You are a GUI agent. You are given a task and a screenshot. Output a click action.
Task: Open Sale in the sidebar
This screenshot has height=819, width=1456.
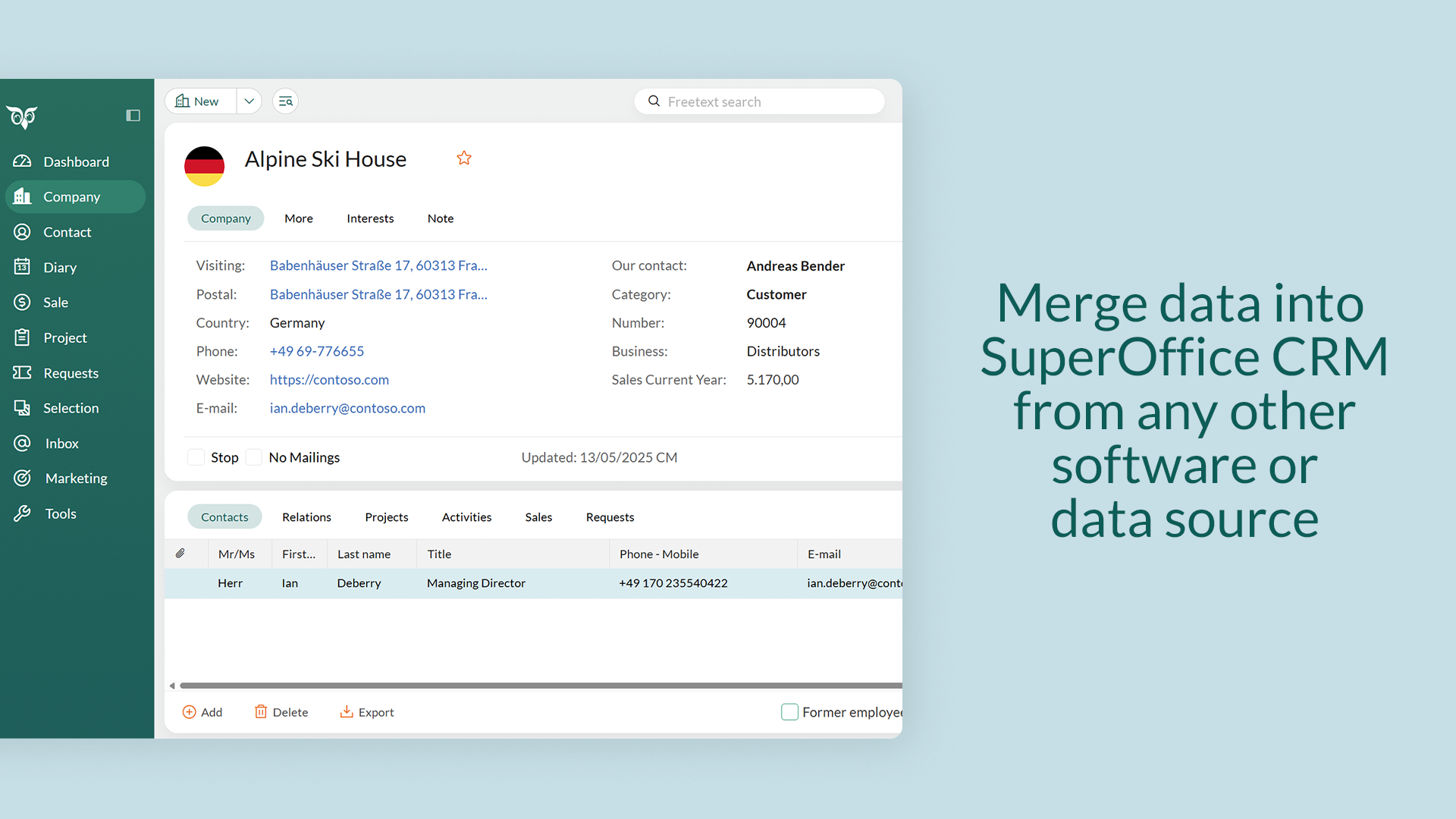point(75,302)
